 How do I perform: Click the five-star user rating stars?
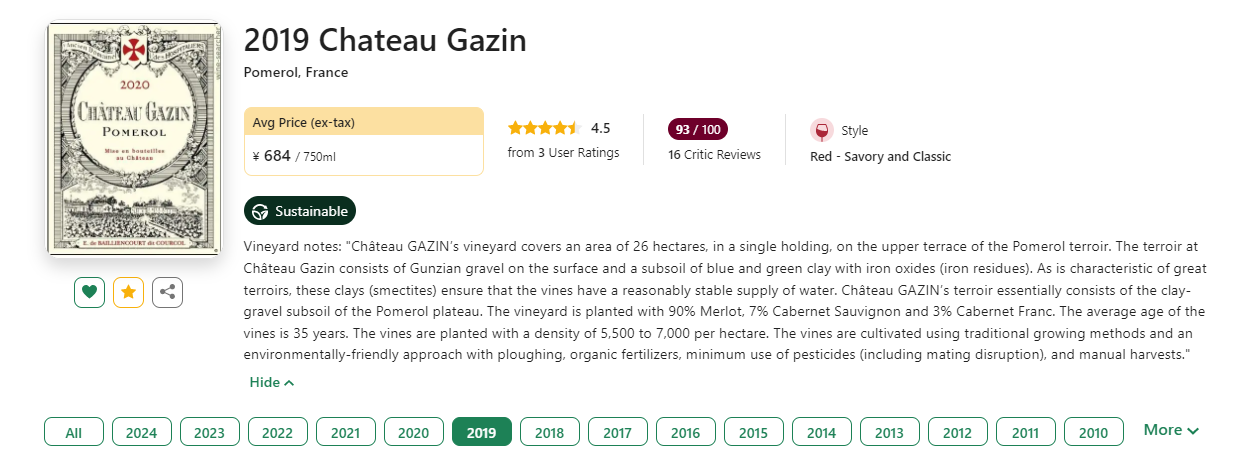543,128
